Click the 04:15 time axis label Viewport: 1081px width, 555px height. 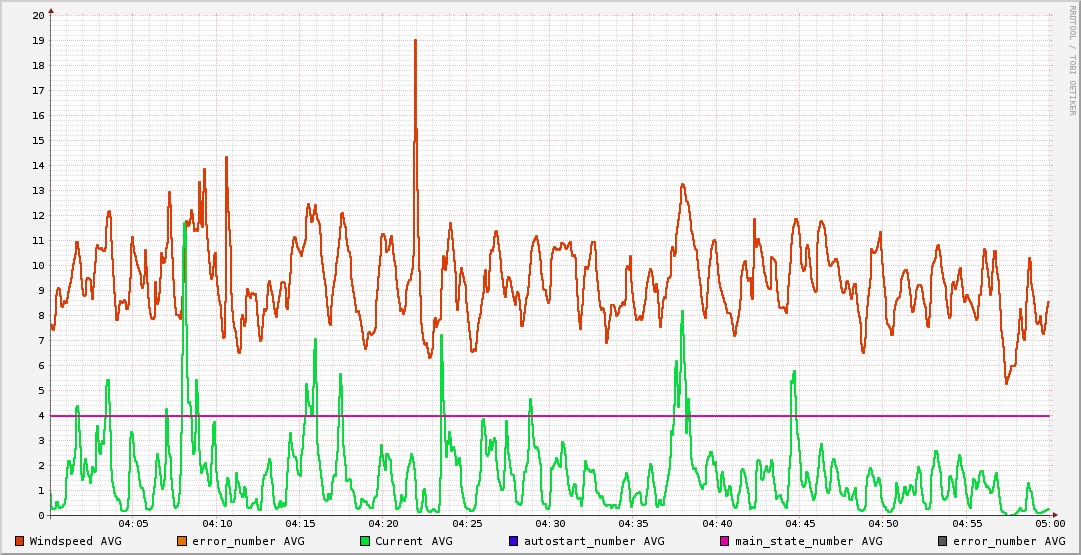click(x=300, y=525)
